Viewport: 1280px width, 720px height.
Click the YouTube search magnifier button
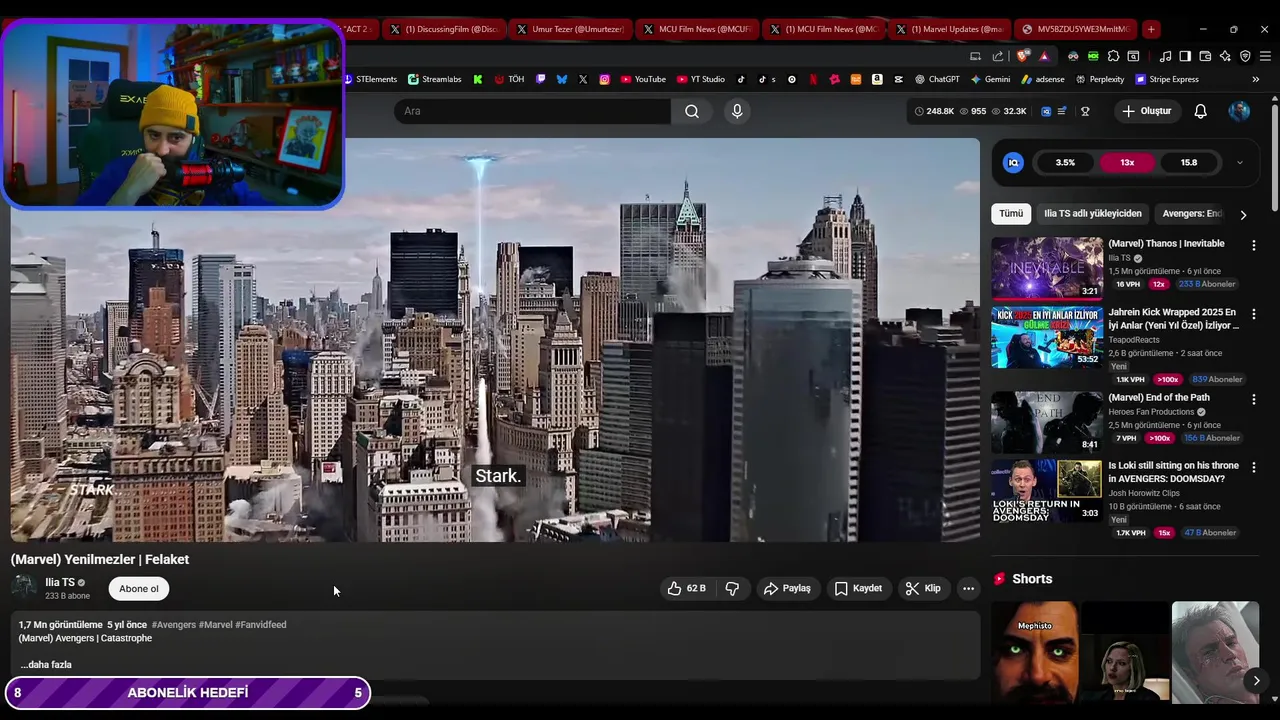[x=692, y=111]
